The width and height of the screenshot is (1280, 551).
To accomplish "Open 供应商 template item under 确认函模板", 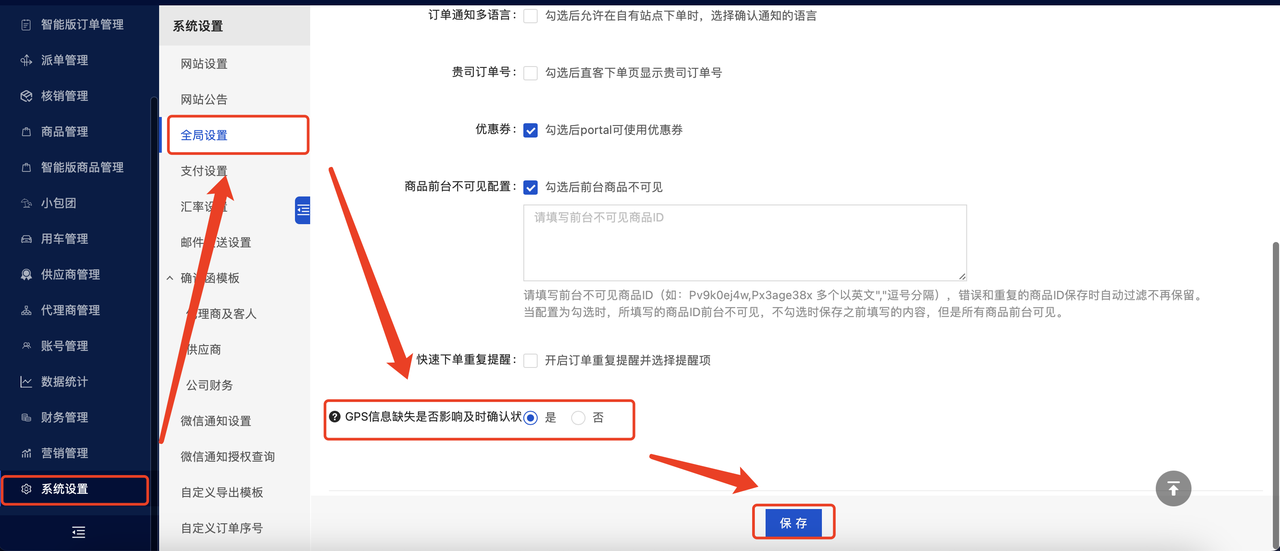I will coord(203,349).
